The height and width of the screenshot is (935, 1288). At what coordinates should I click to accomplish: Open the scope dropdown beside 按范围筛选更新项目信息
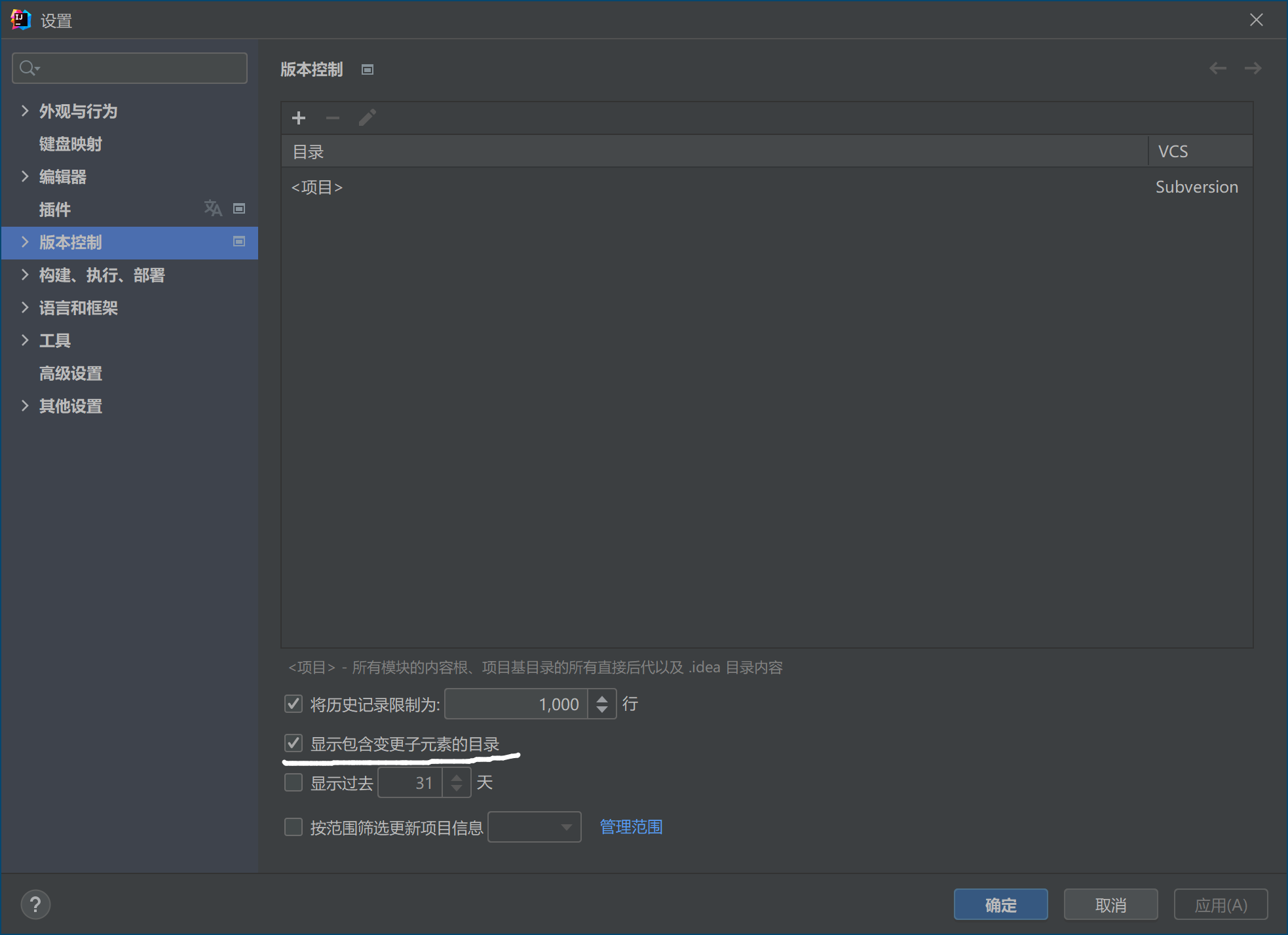(535, 827)
